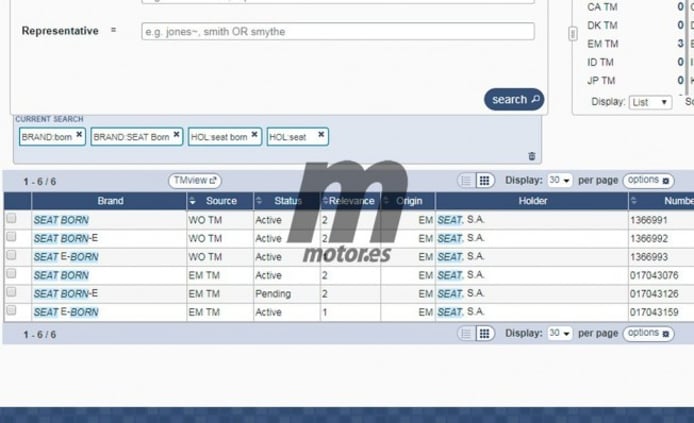Tick checkbox for SEAT E-BORN EM TM row

pyautogui.click(x=11, y=310)
